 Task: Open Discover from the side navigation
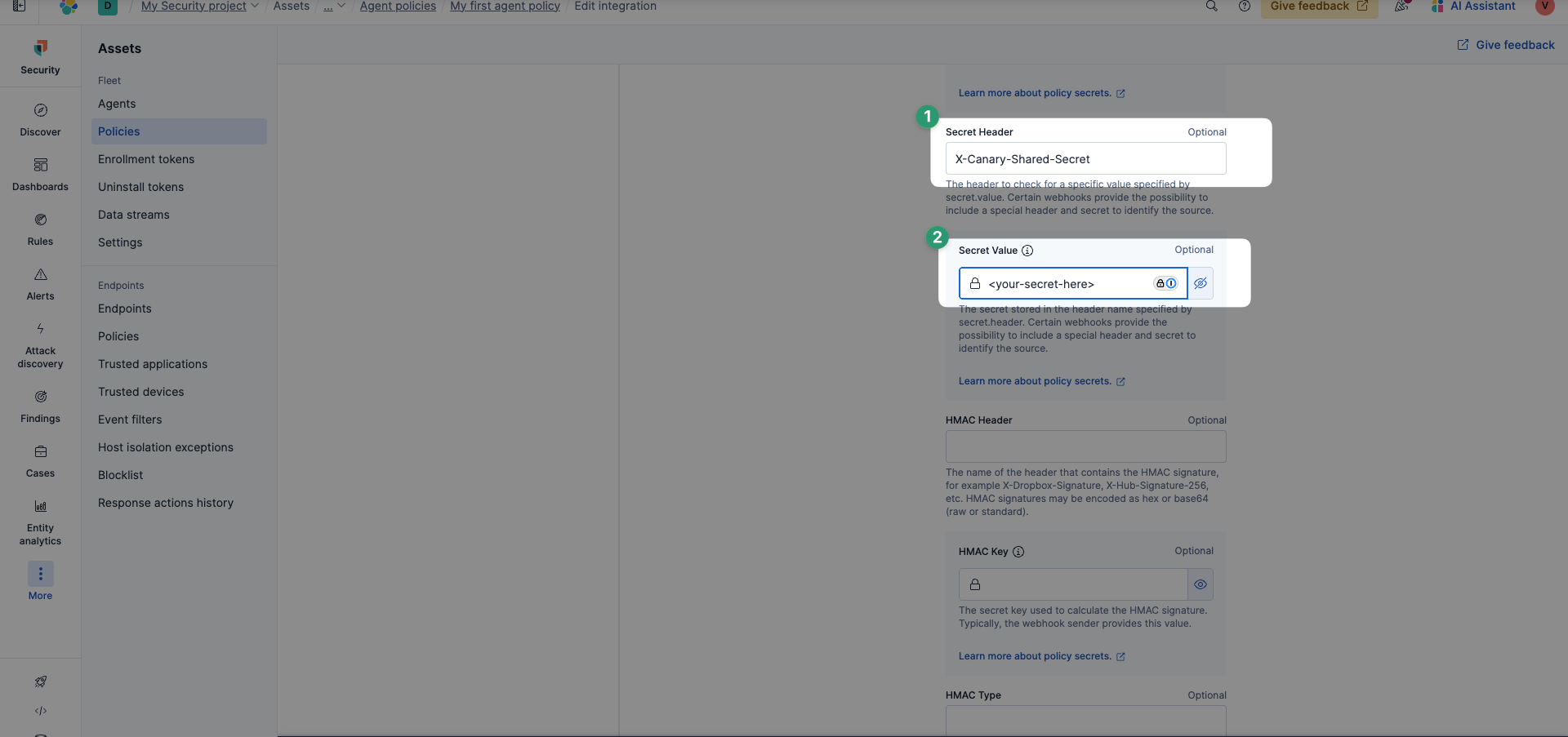40,119
